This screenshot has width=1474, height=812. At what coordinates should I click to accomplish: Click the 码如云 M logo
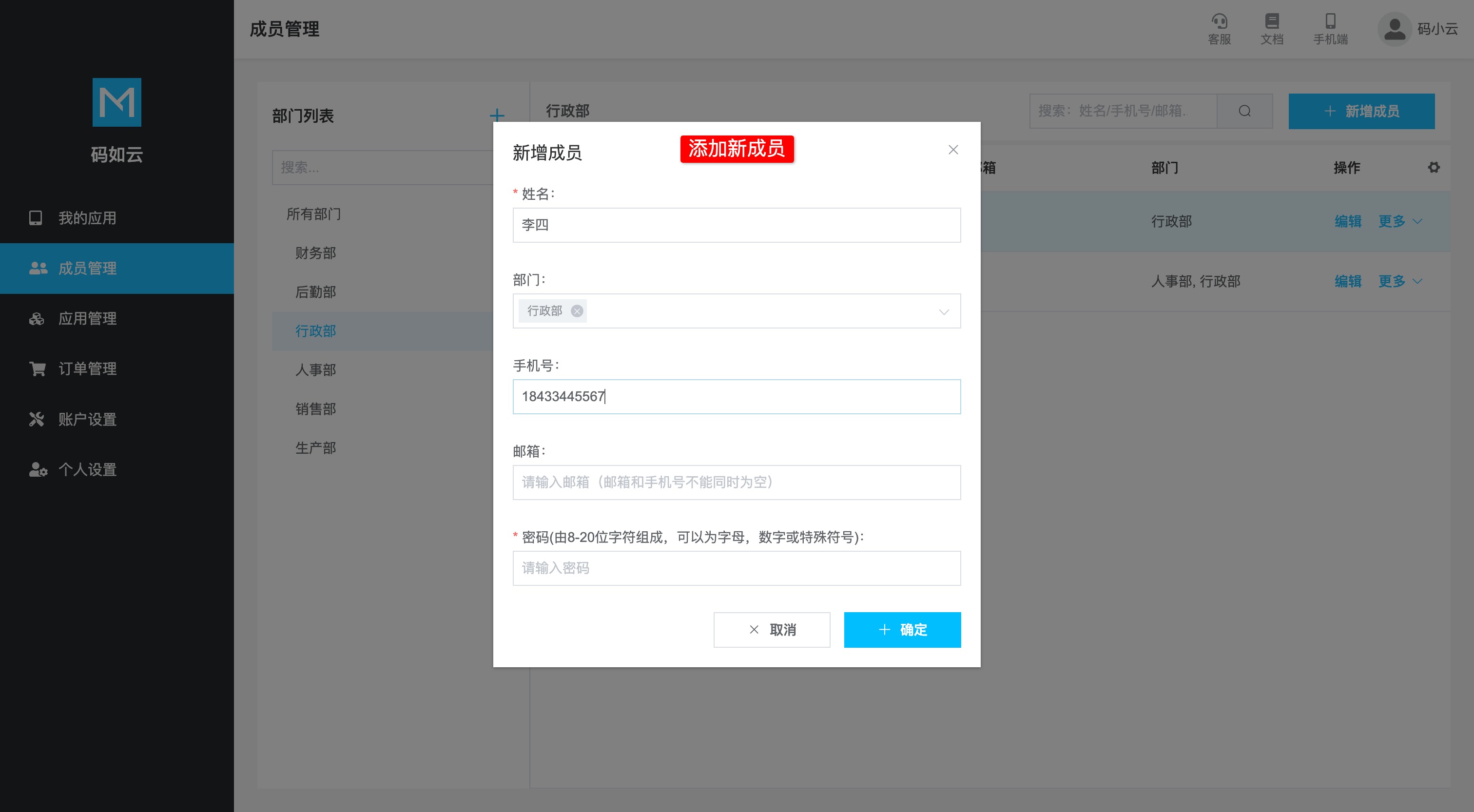116,102
